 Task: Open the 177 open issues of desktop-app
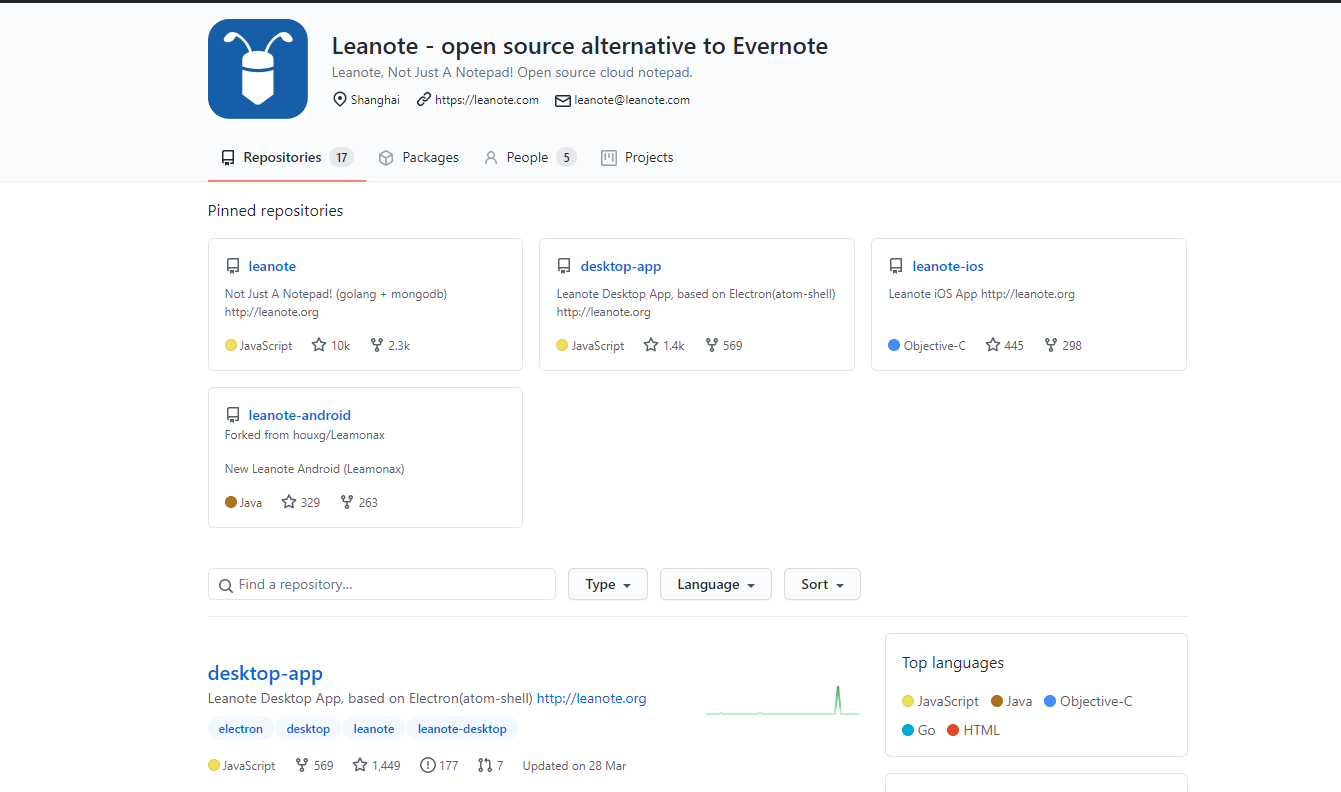[x=439, y=765]
